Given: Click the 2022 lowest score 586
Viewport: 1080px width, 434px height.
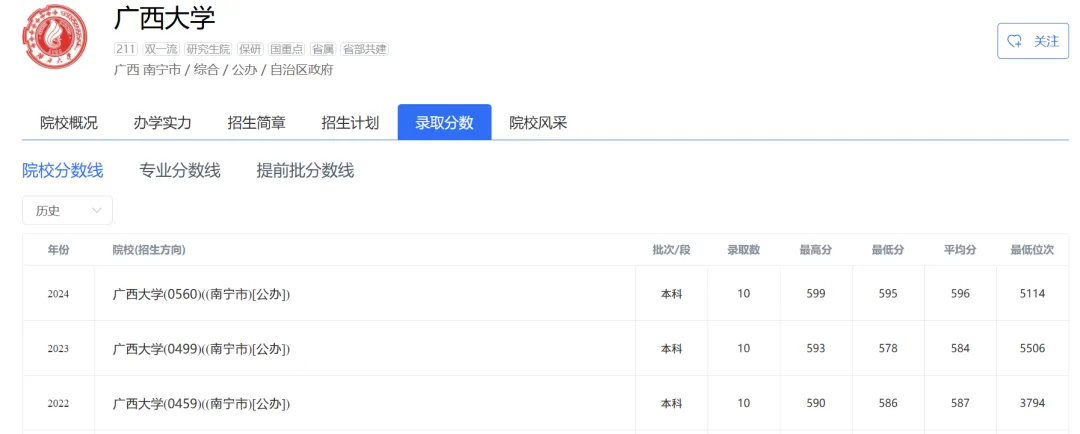Looking at the screenshot, I should [888, 404].
